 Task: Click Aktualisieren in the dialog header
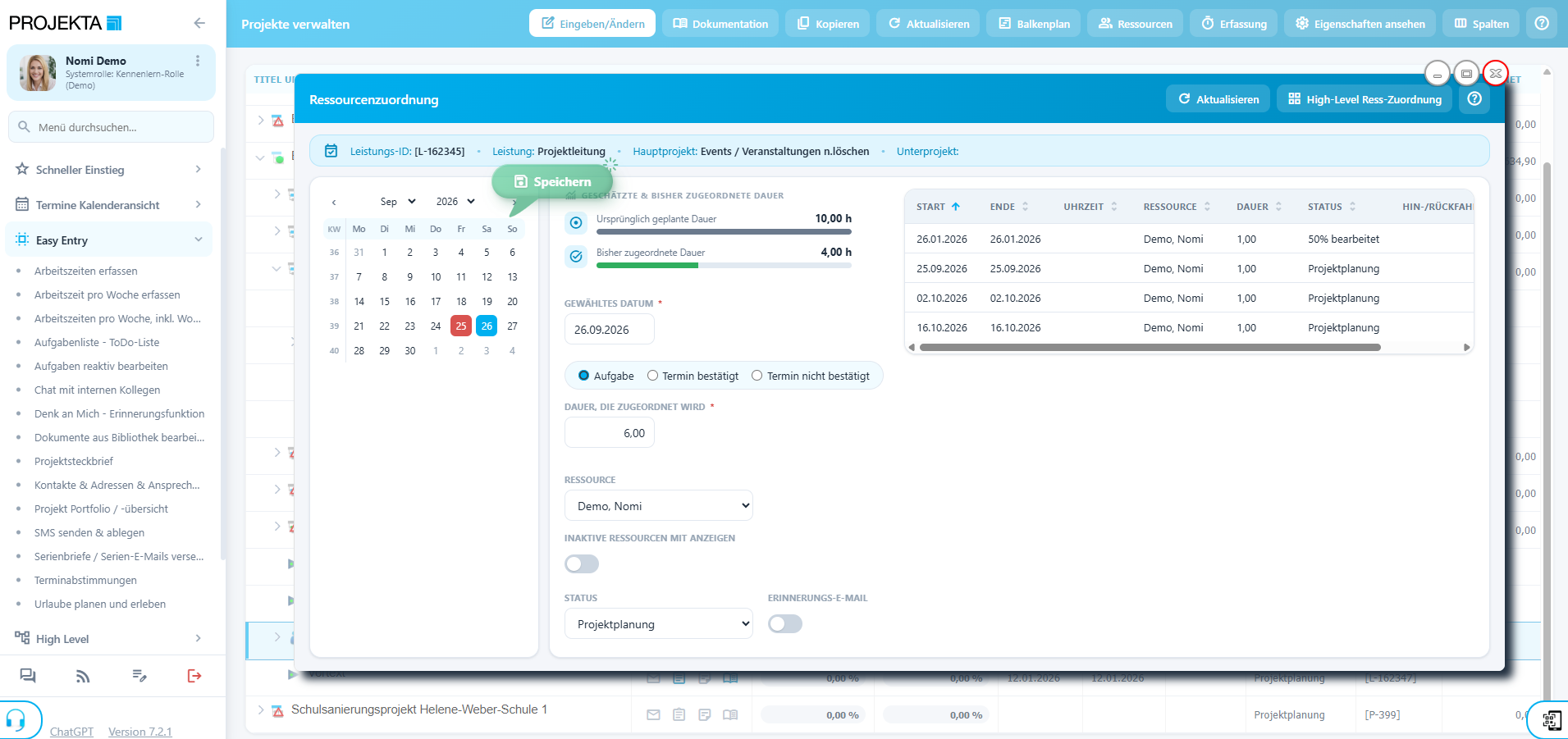pos(1218,99)
